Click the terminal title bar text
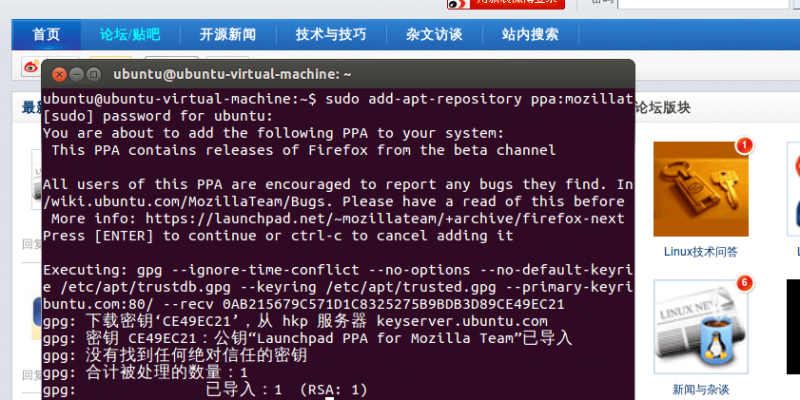 [x=232, y=74]
